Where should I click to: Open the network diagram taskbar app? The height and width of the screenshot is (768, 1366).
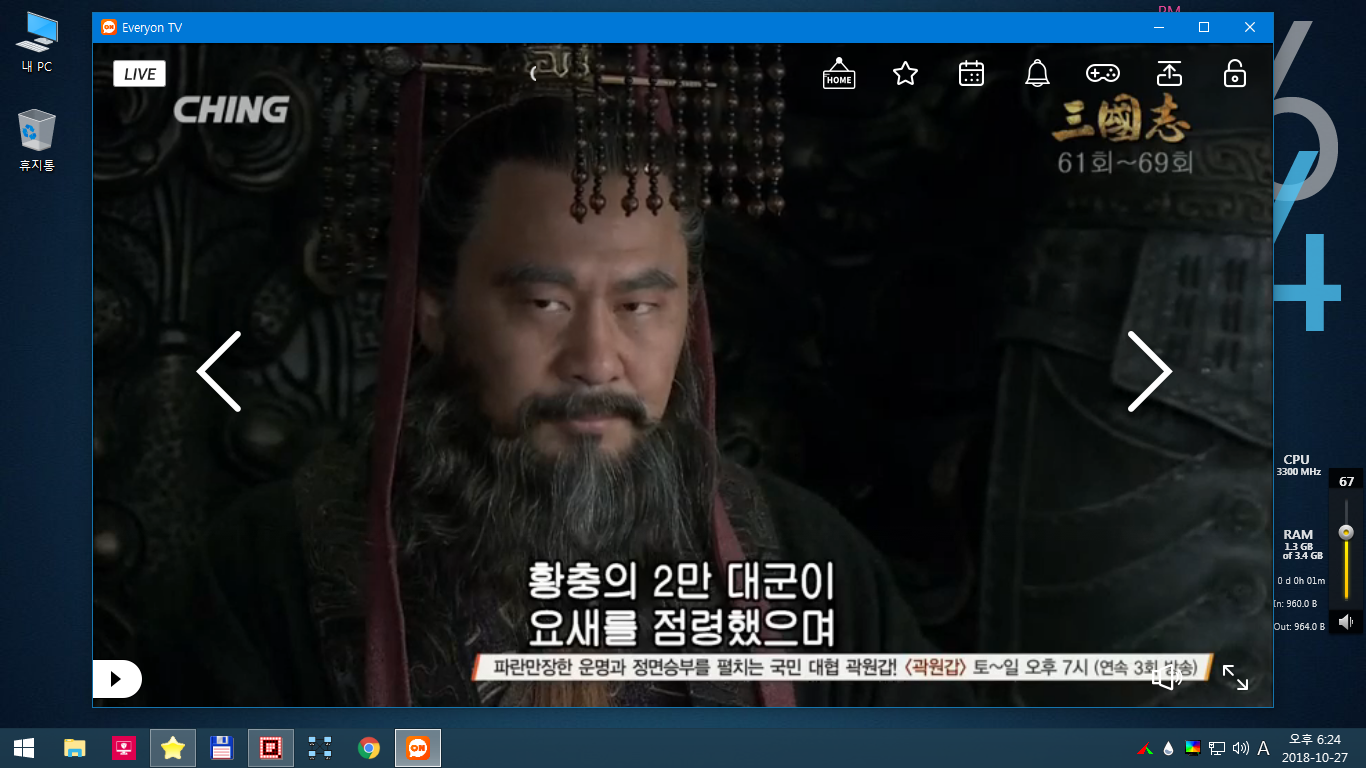click(x=320, y=748)
